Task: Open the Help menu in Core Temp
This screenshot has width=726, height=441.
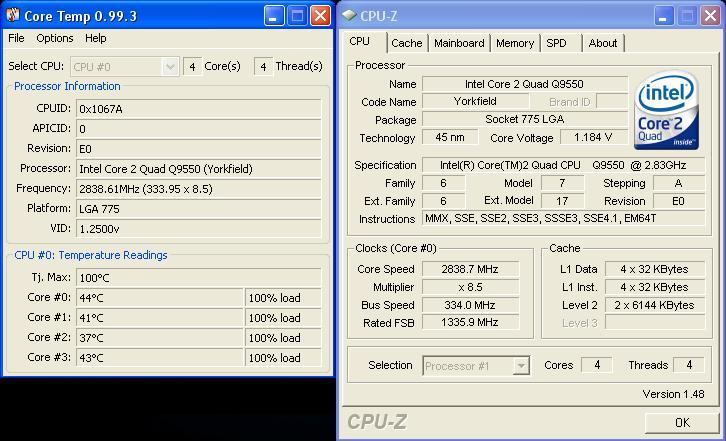Action: pos(96,38)
